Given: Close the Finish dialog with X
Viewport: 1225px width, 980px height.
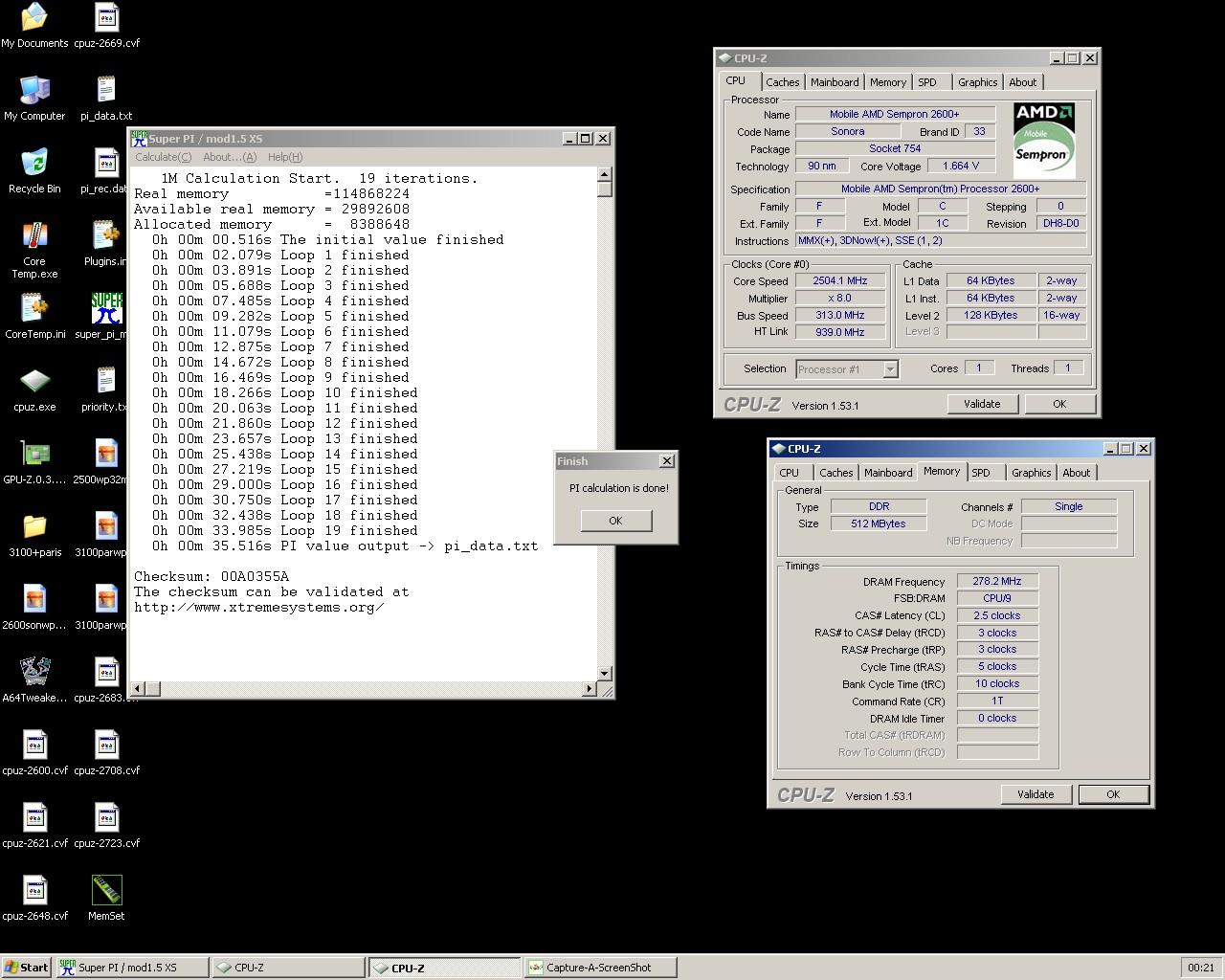Looking at the screenshot, I should (x=667, y=460).
